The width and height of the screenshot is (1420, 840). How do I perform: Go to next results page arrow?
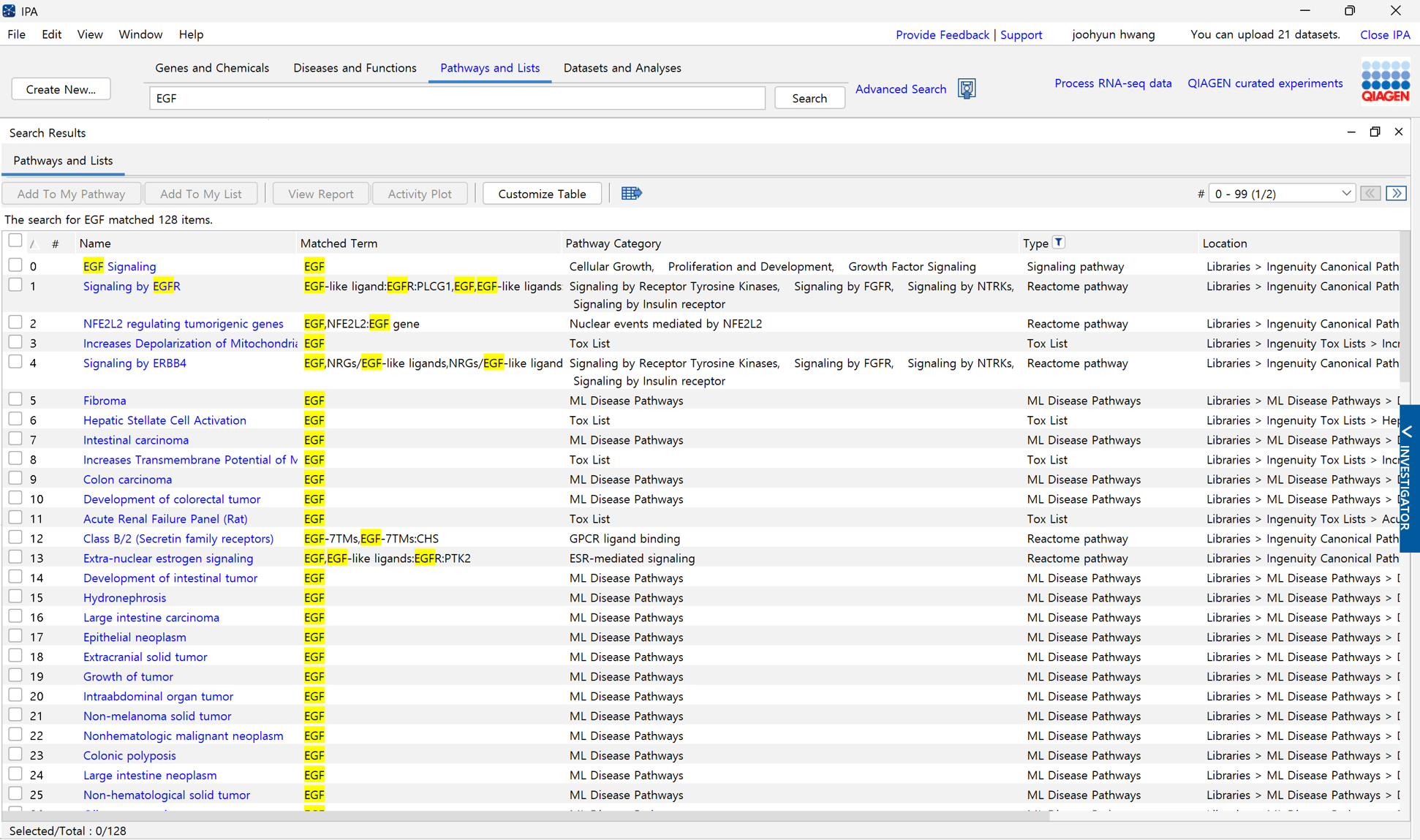click(x=1397, y=194)
